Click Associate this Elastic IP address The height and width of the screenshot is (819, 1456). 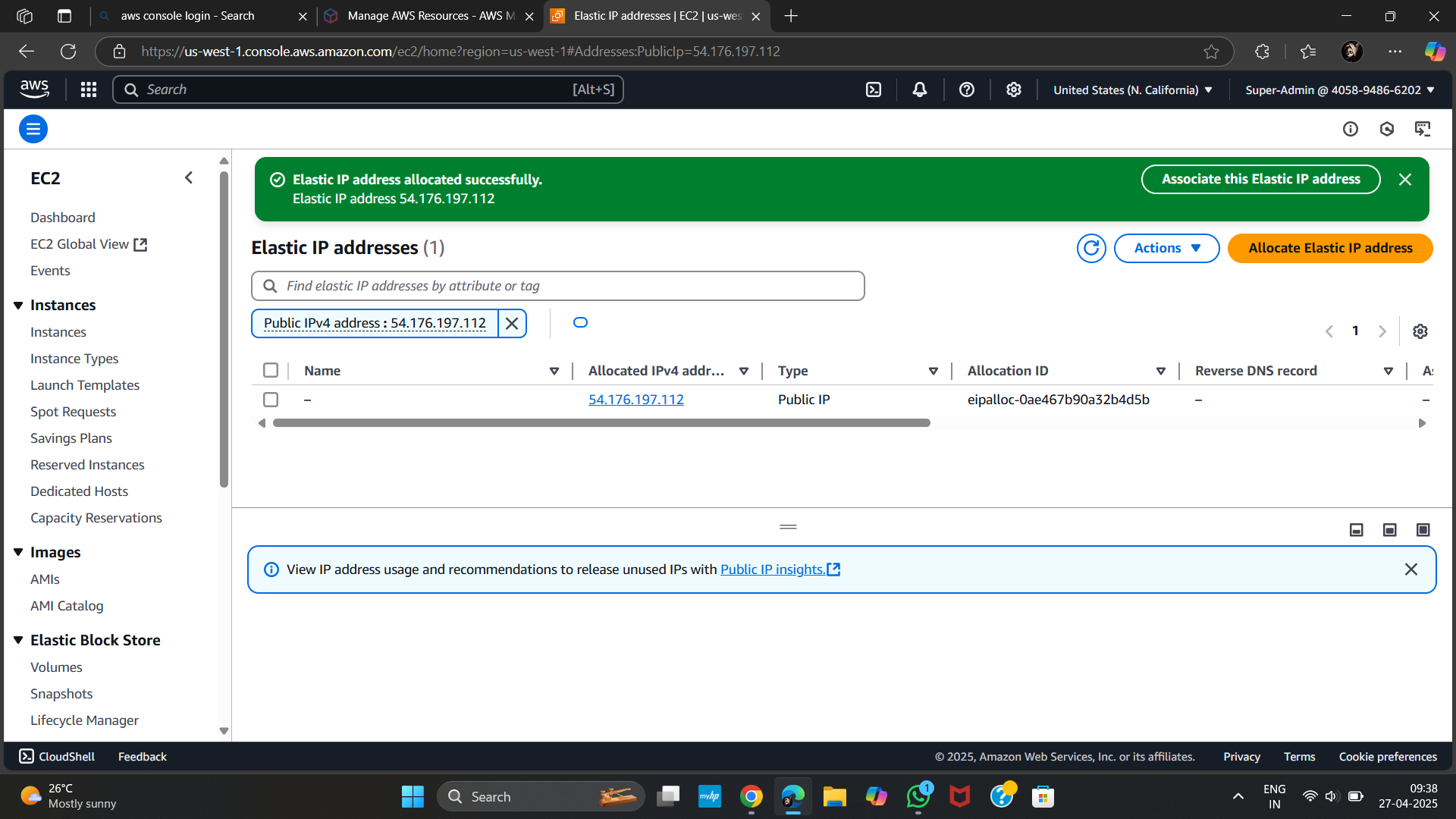[x=1260, y=179]
